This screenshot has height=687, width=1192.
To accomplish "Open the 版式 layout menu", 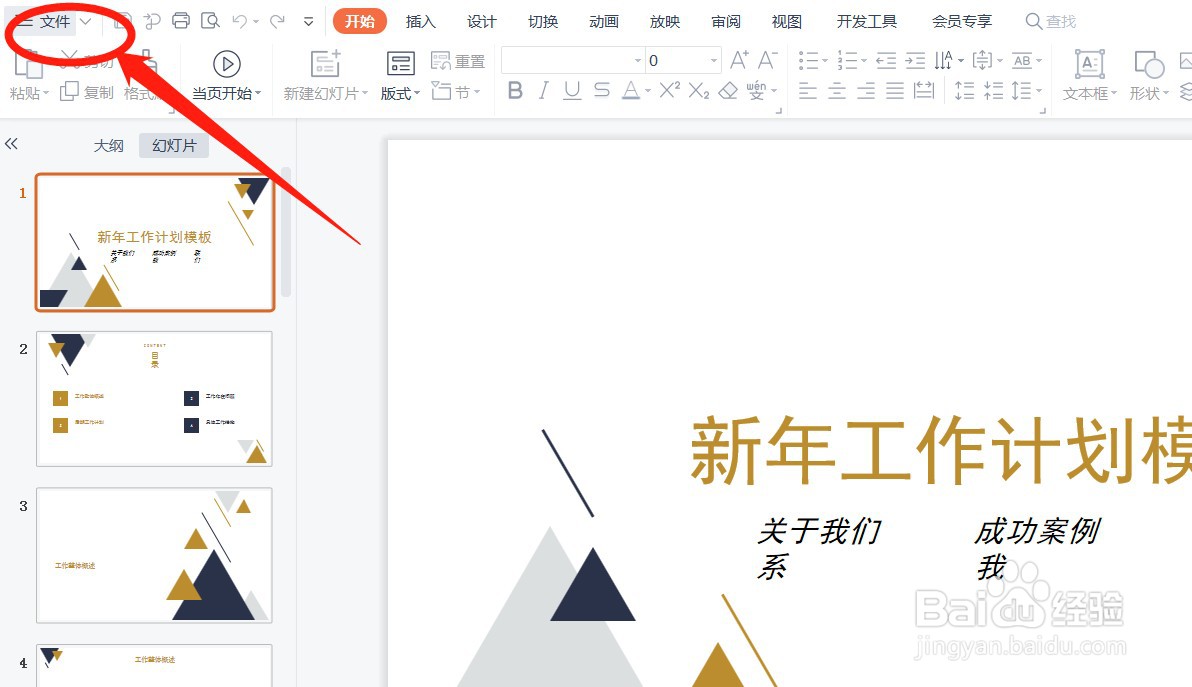I will 400,93.
